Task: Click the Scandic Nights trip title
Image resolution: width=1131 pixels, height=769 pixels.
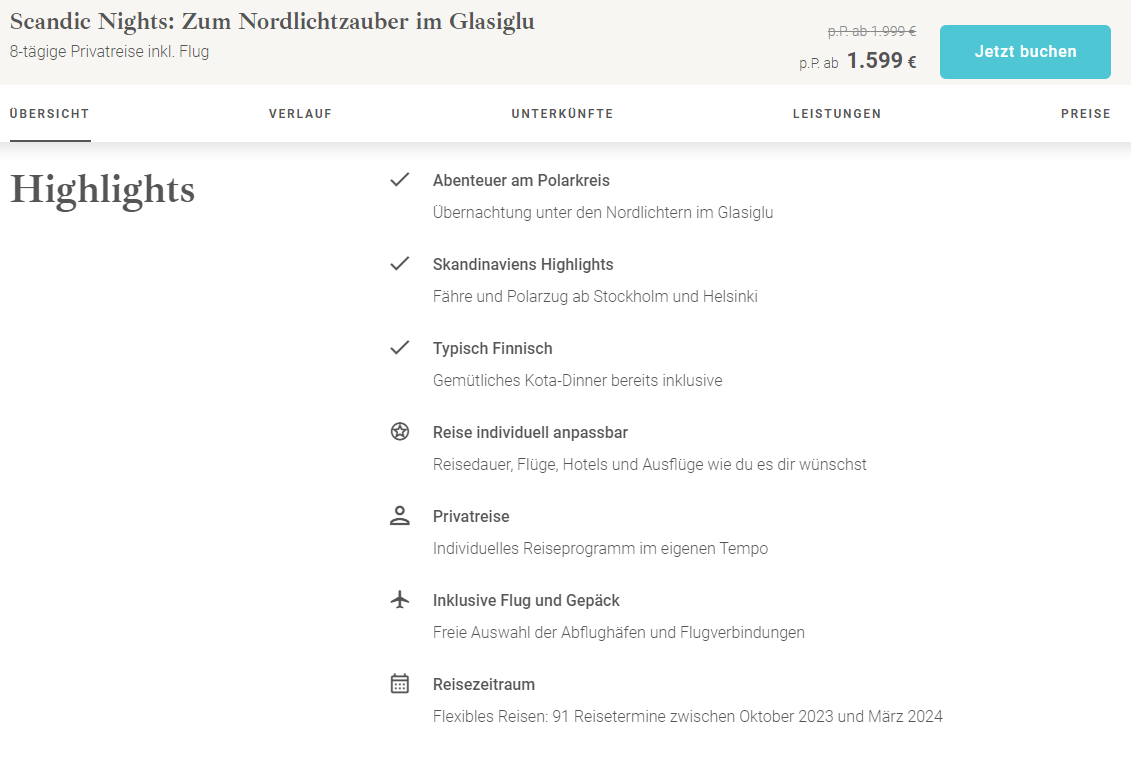Action: pyautogui.click(x=272, y=22)
